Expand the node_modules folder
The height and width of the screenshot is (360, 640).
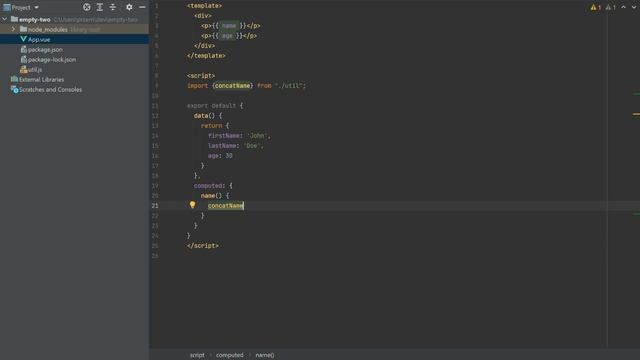pyautogui.click(x=13, y=29)
